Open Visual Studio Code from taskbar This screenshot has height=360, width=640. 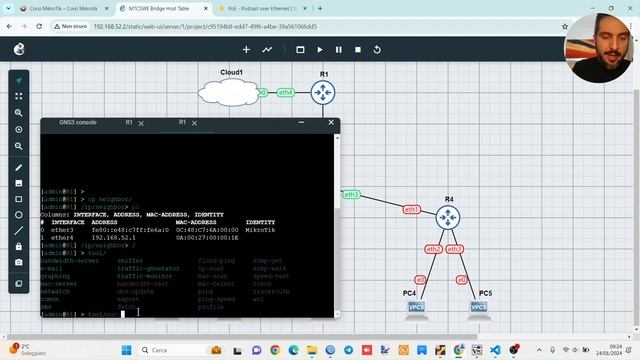(x=495, y=350)
